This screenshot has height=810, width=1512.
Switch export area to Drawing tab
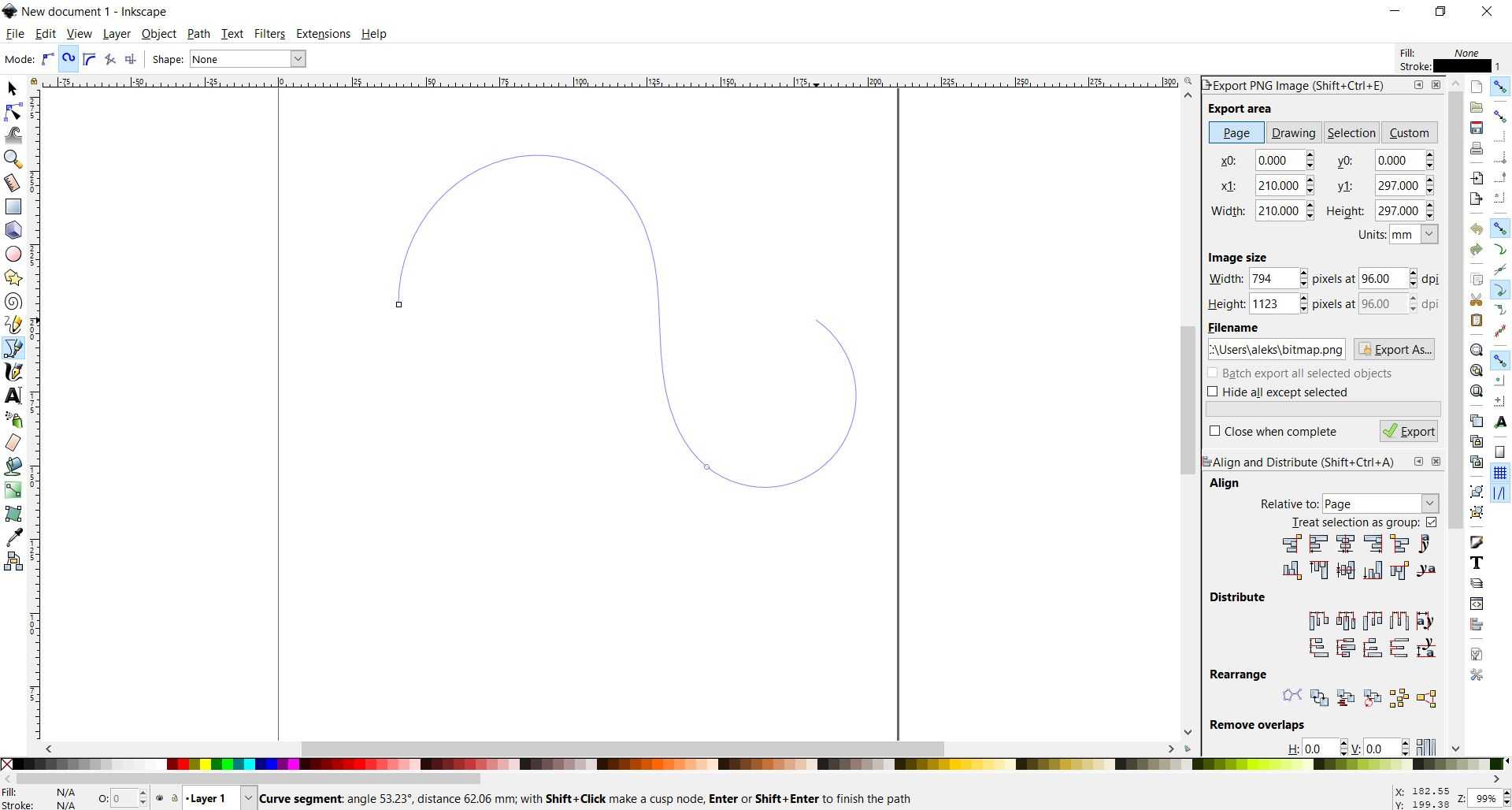tap(1293, 133)
